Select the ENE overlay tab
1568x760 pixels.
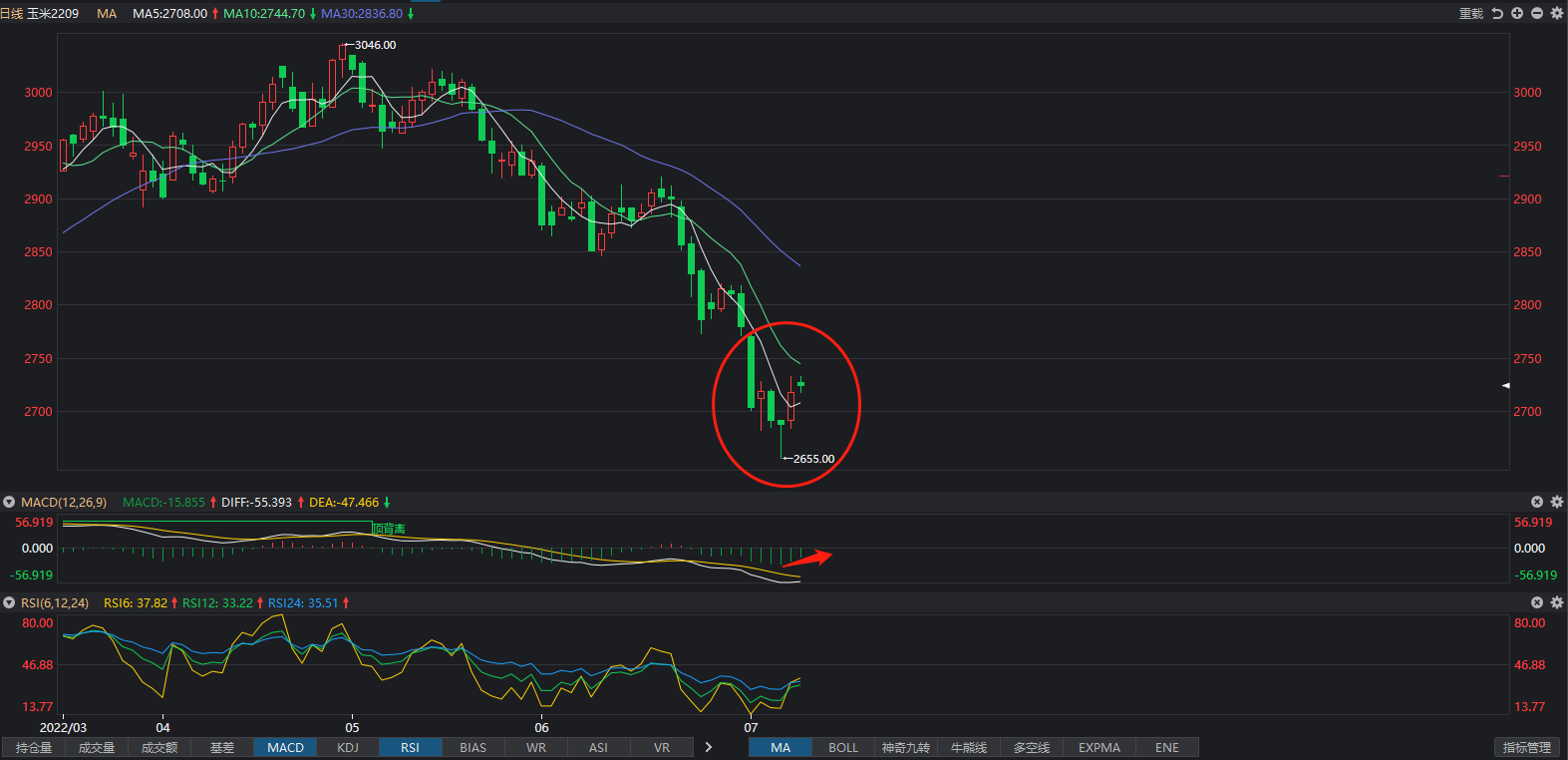click(x=1167, y=747)
